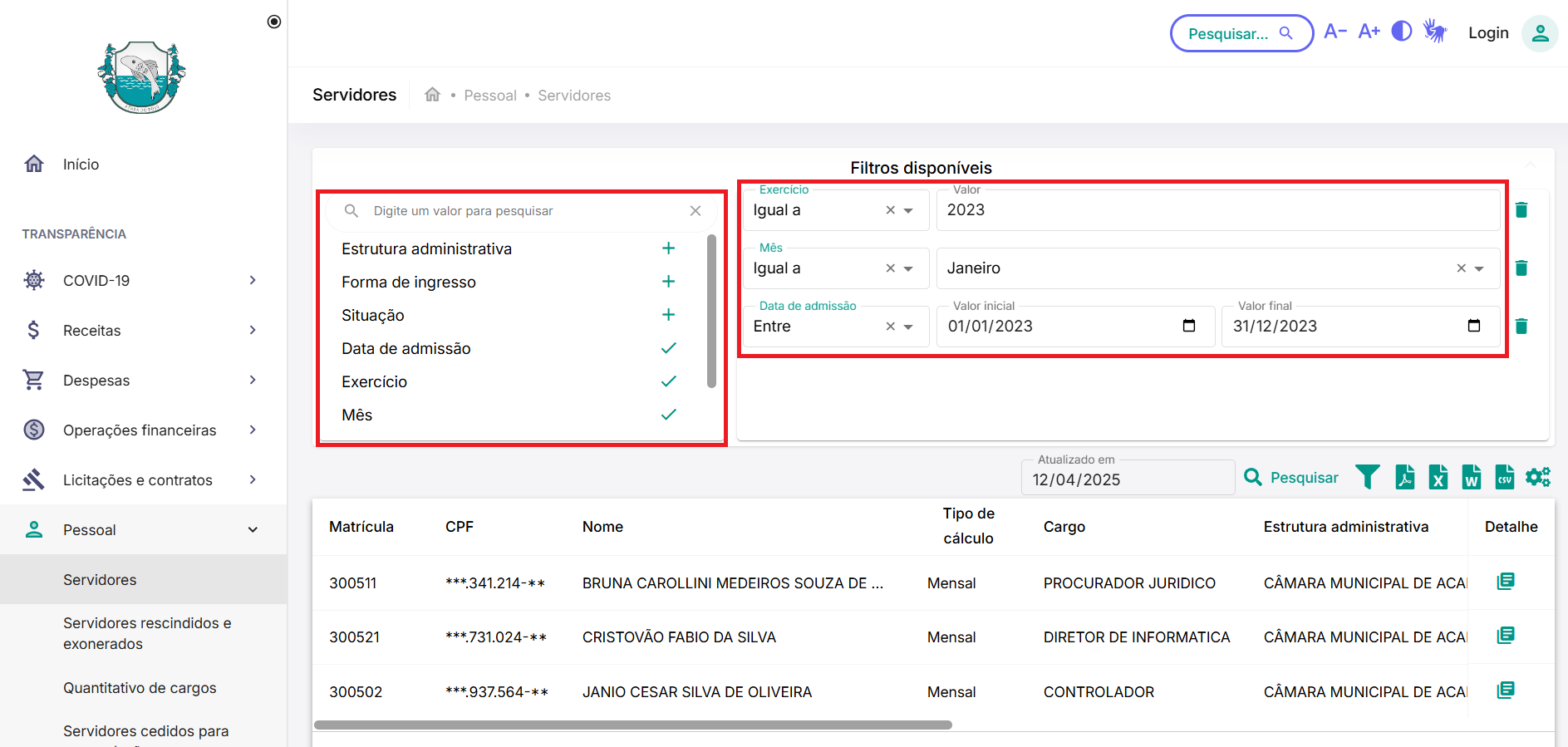This screenshot has width=1568, height=747.
Task: Open Servidores rescindidos e exonerados
Action: coord(147,633)
